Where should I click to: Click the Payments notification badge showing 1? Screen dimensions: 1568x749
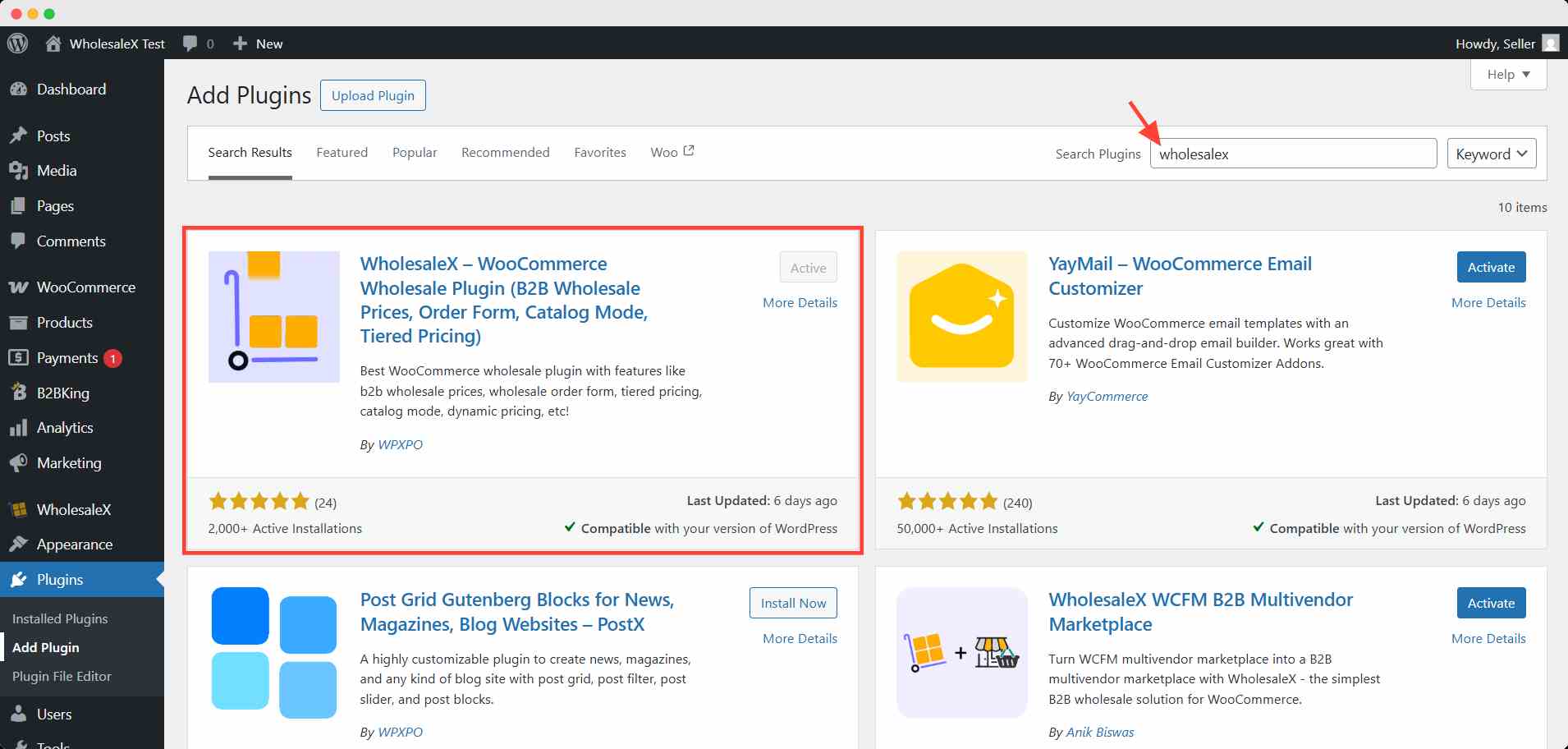pos(113,358)
